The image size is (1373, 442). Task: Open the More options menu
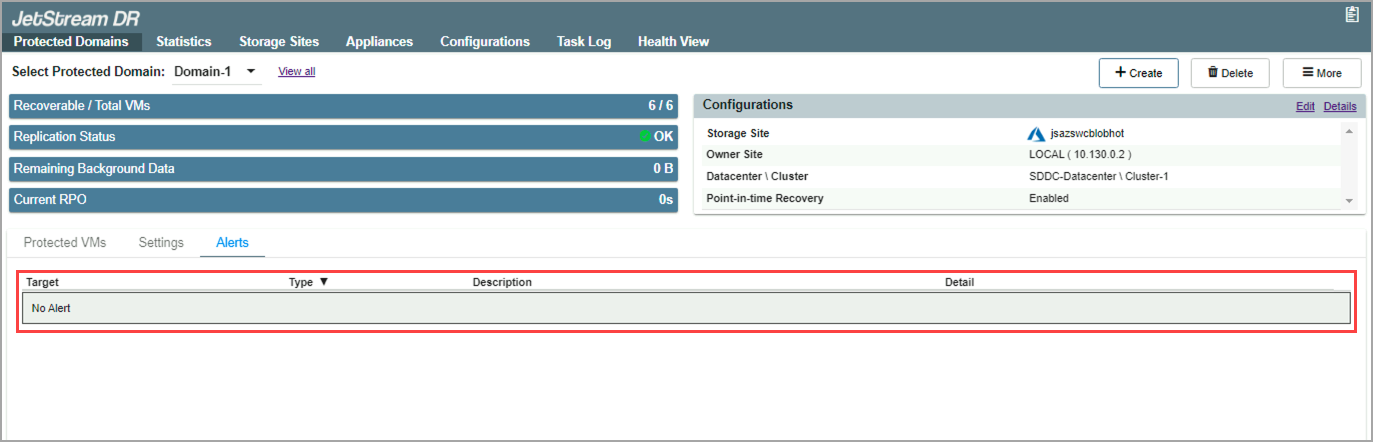(x=1321, y=73)
